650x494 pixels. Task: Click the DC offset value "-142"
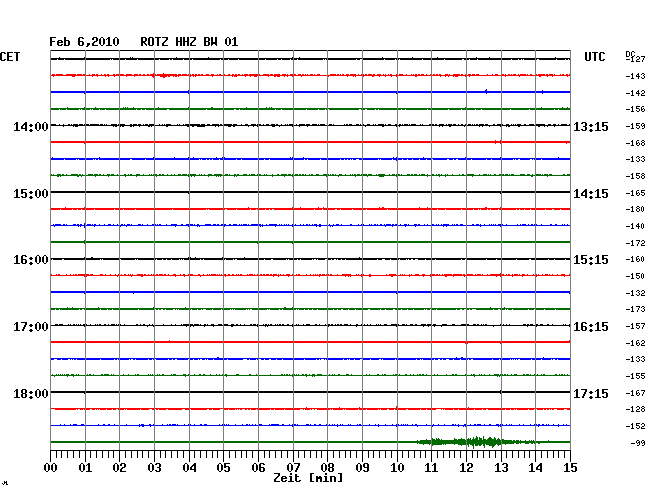point(635,93)
